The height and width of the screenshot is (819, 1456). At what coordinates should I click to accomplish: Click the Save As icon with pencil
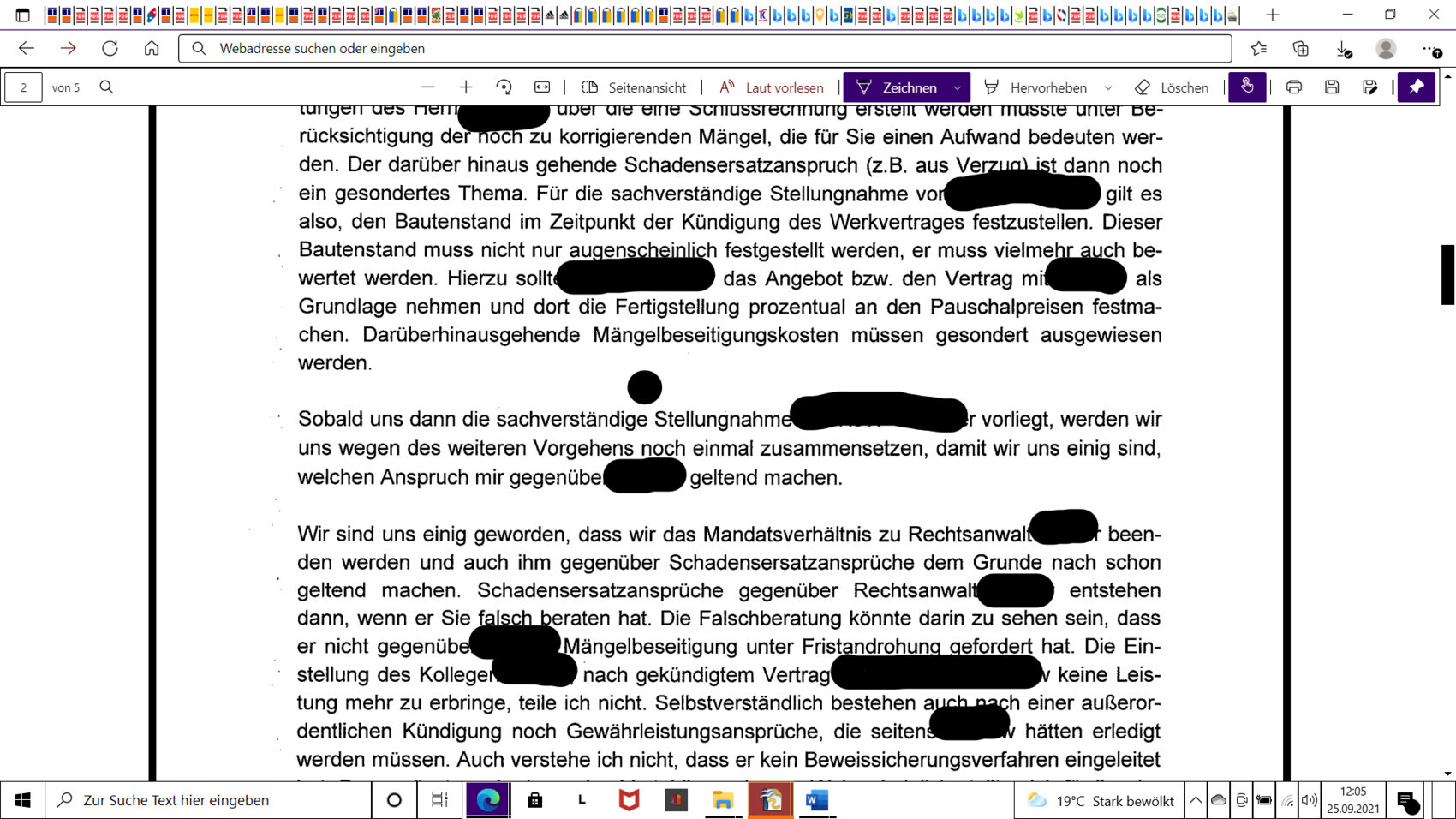tap(1369, 87)
